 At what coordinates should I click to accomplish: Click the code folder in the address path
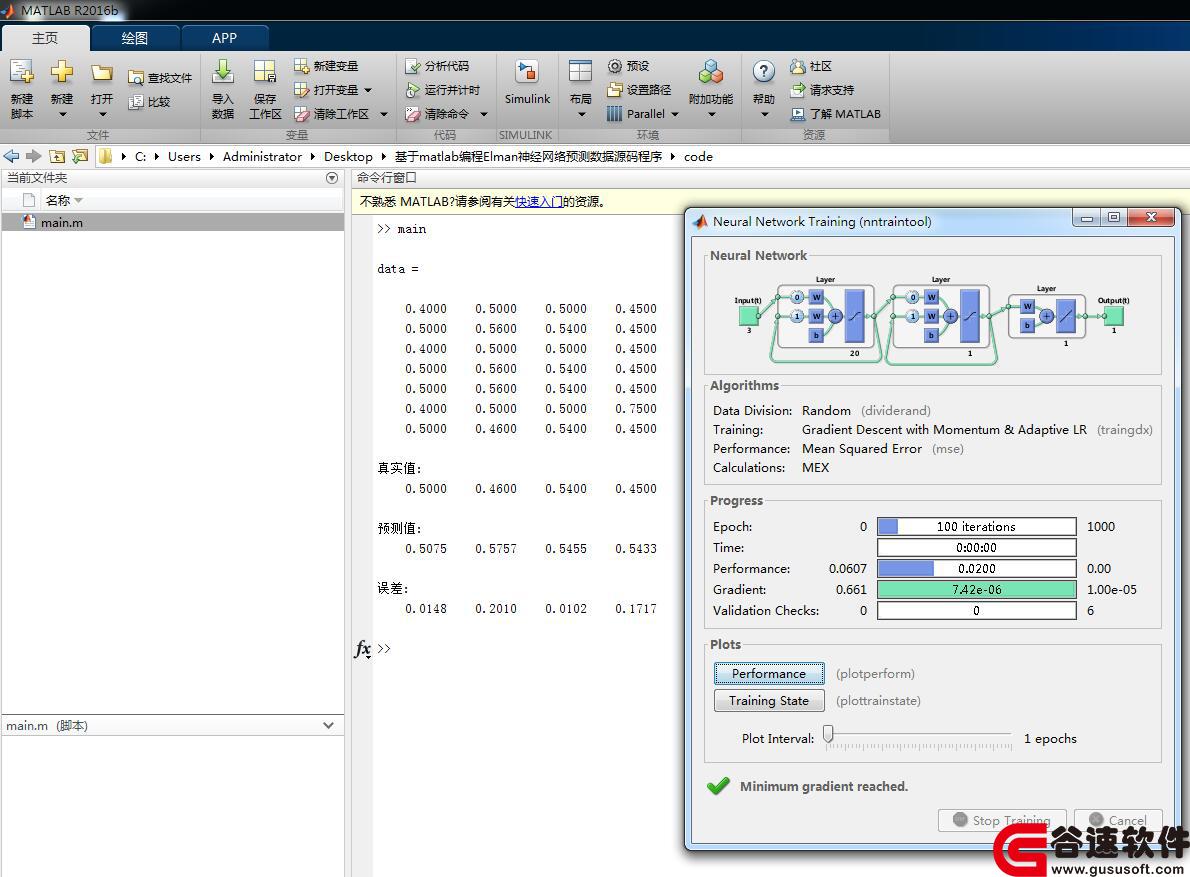(698, 156)
